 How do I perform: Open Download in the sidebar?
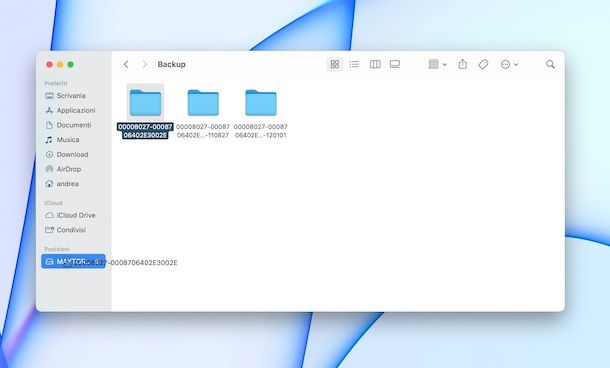pyautogui.click(x=71, y=154)
